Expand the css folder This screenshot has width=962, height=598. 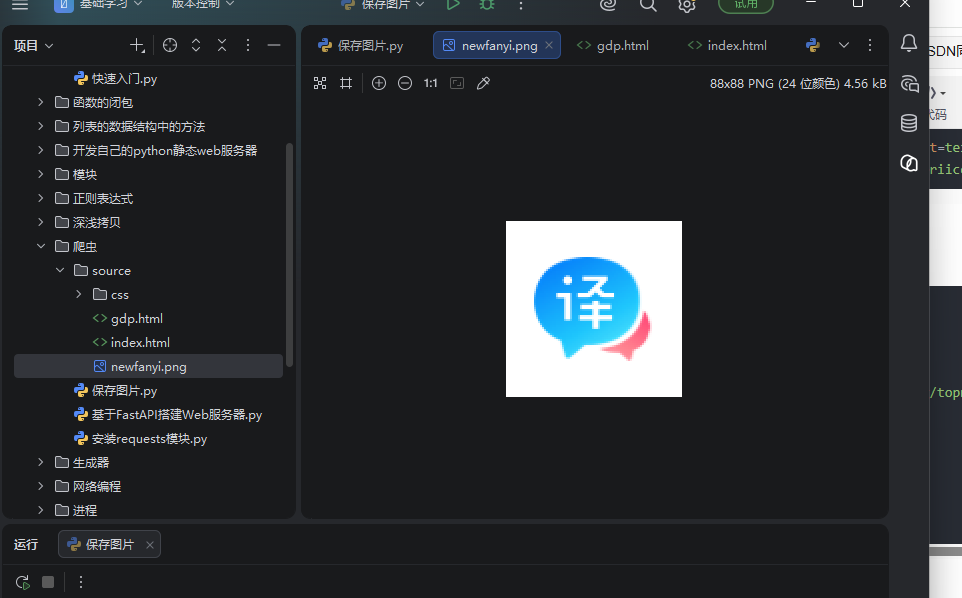(79, 294)
